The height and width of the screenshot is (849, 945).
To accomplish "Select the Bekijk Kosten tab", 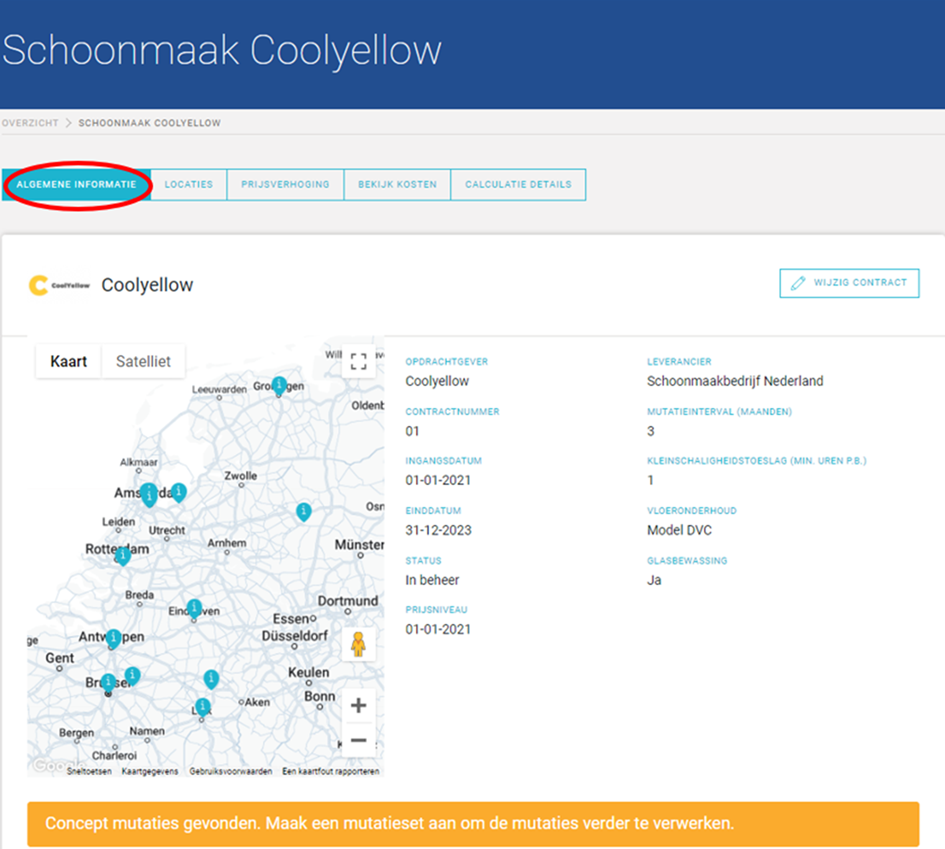I will click(397, 184).
